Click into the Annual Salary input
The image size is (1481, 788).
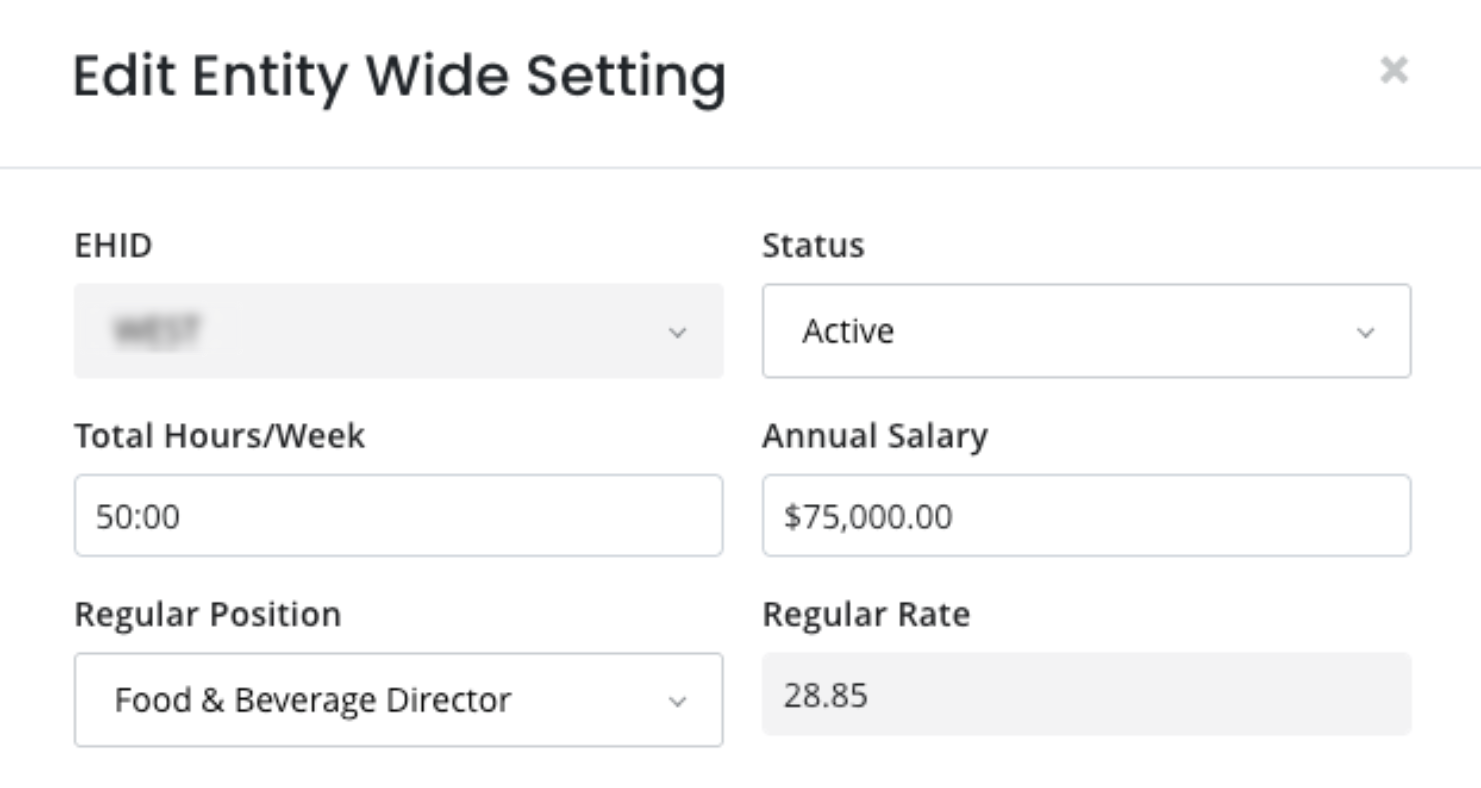coord(1085,516)
